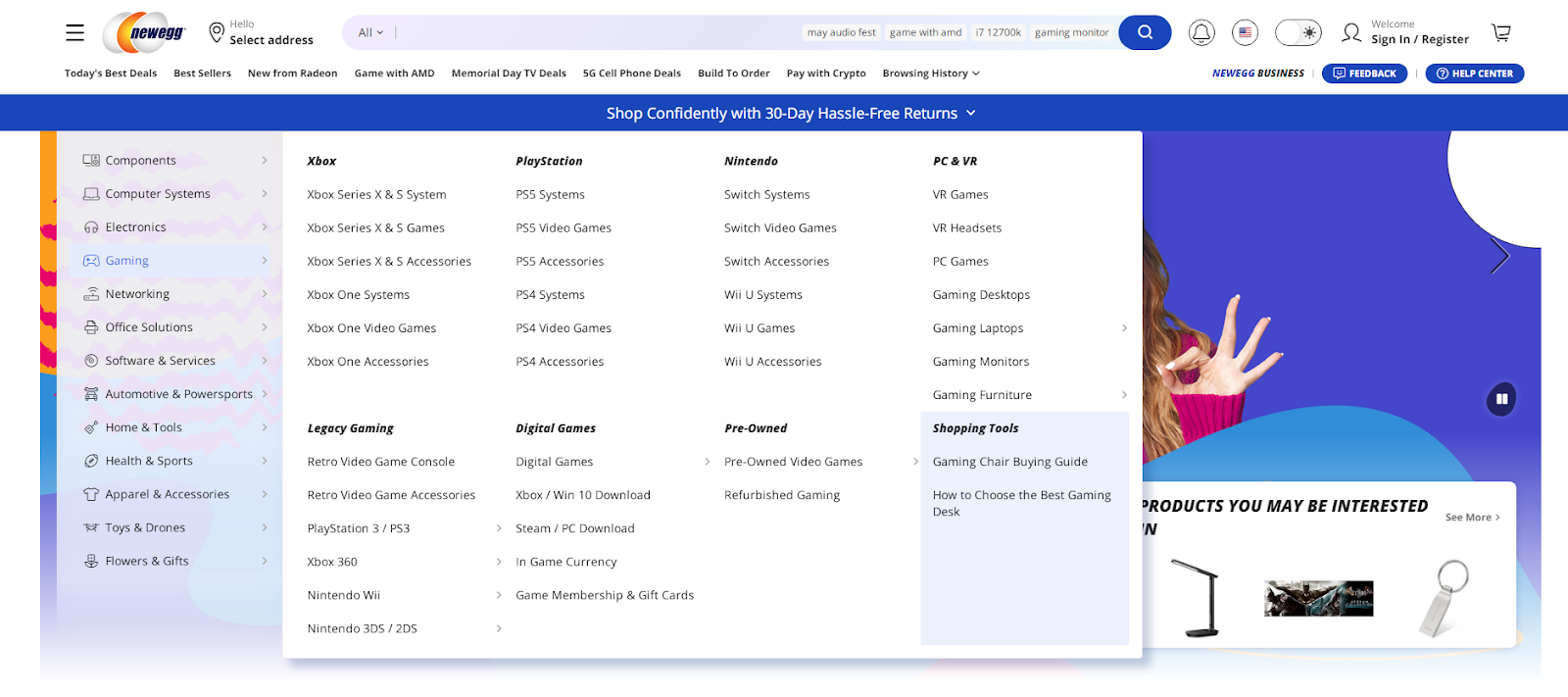
Task: Click the Software & Services disc icon
Action: (x=91, y=361)
